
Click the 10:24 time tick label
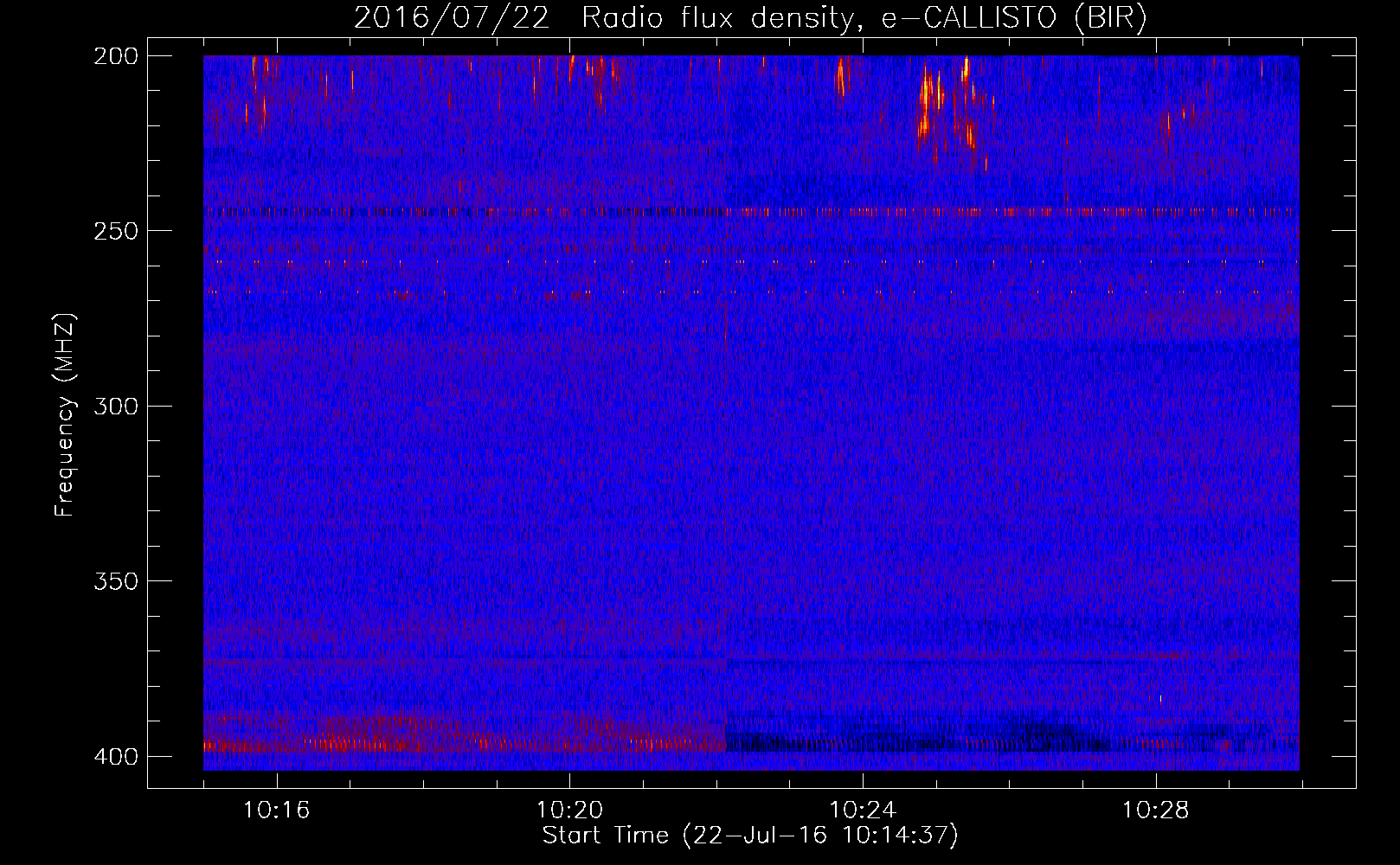point(863,811)
